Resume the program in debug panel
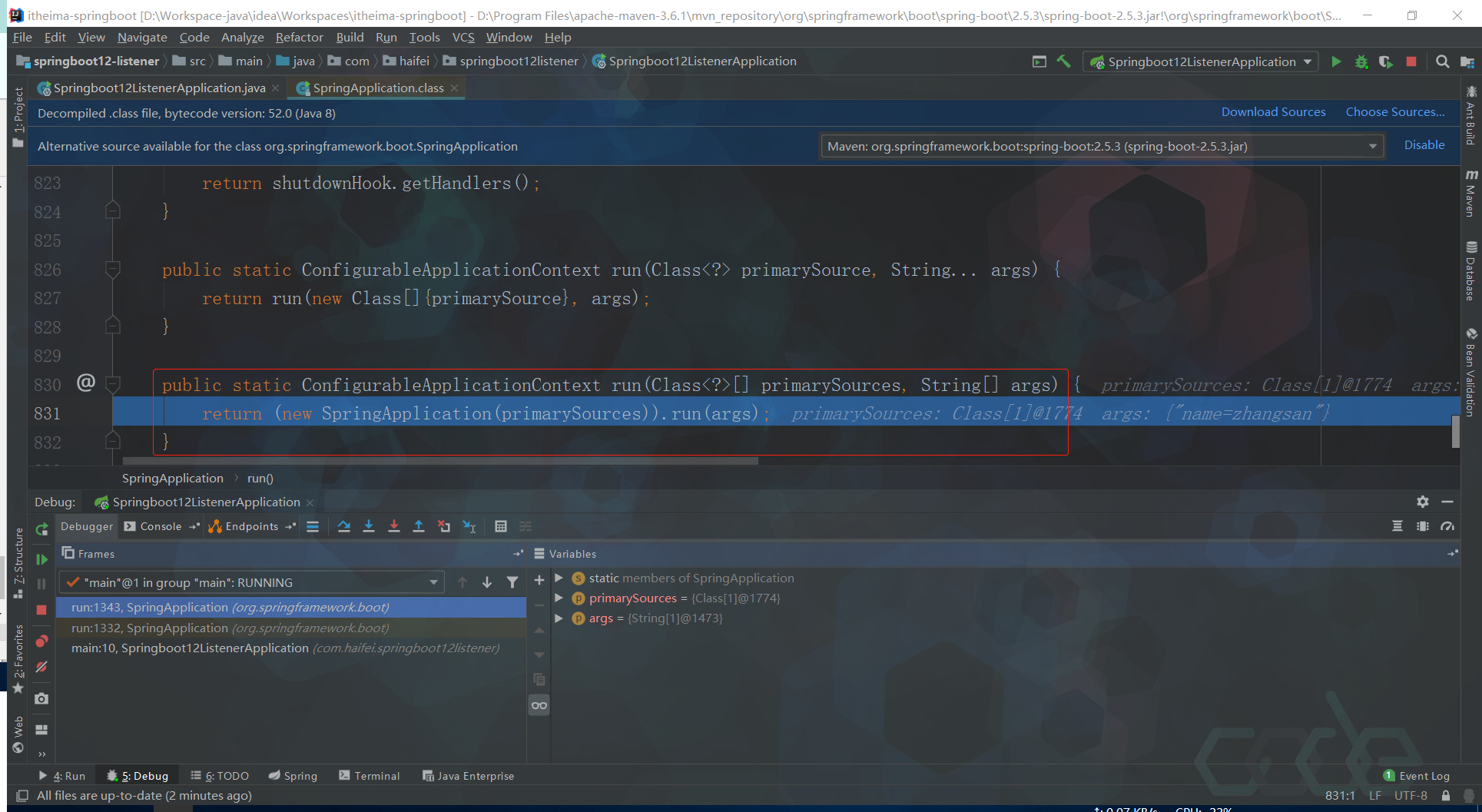The image size is (1482, 812). point(42,559)
